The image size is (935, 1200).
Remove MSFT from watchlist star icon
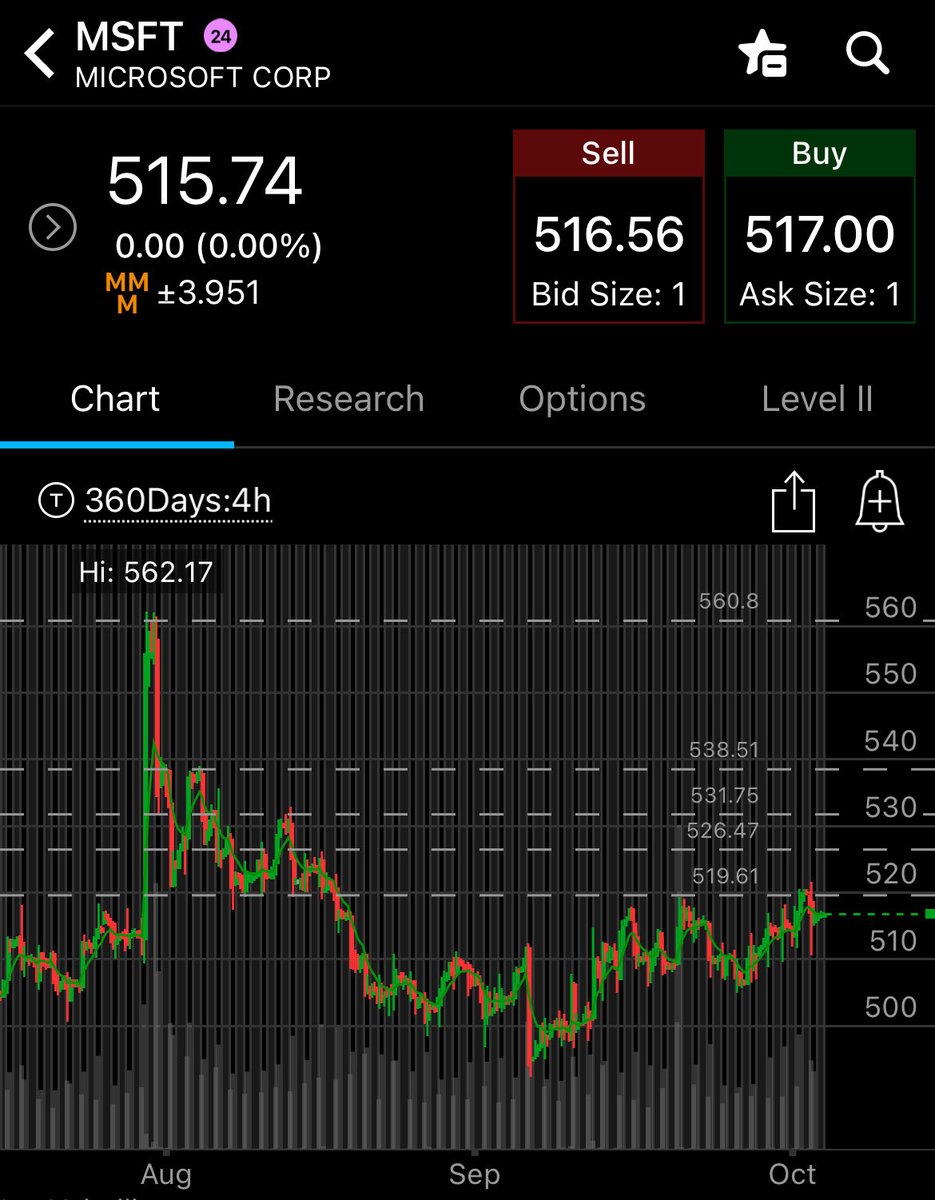click(x=764, y=53)
